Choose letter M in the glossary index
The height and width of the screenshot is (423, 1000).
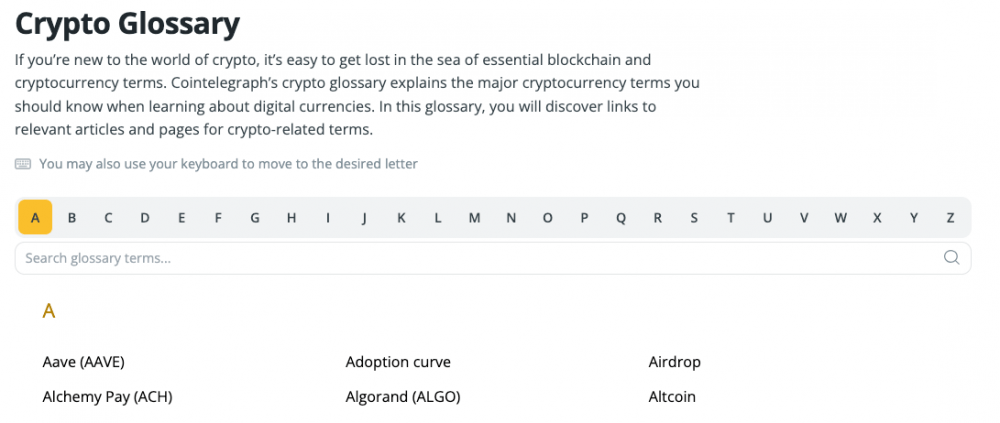[474, 218]
